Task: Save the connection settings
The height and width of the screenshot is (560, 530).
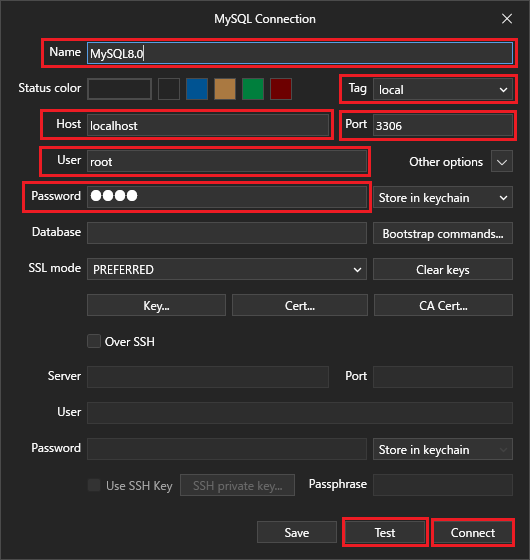Action: [x=297, y=532]
